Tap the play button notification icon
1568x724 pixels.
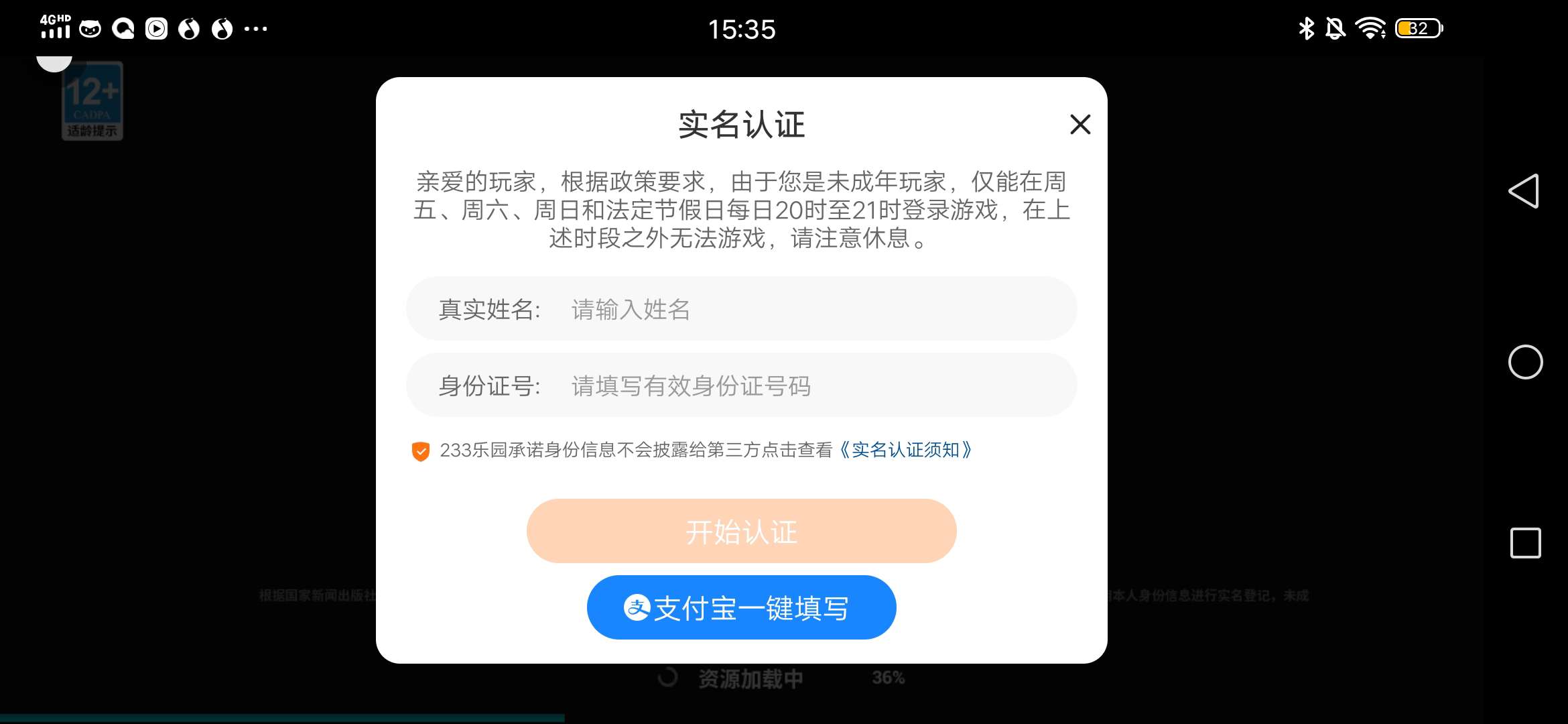click(157, 29)
